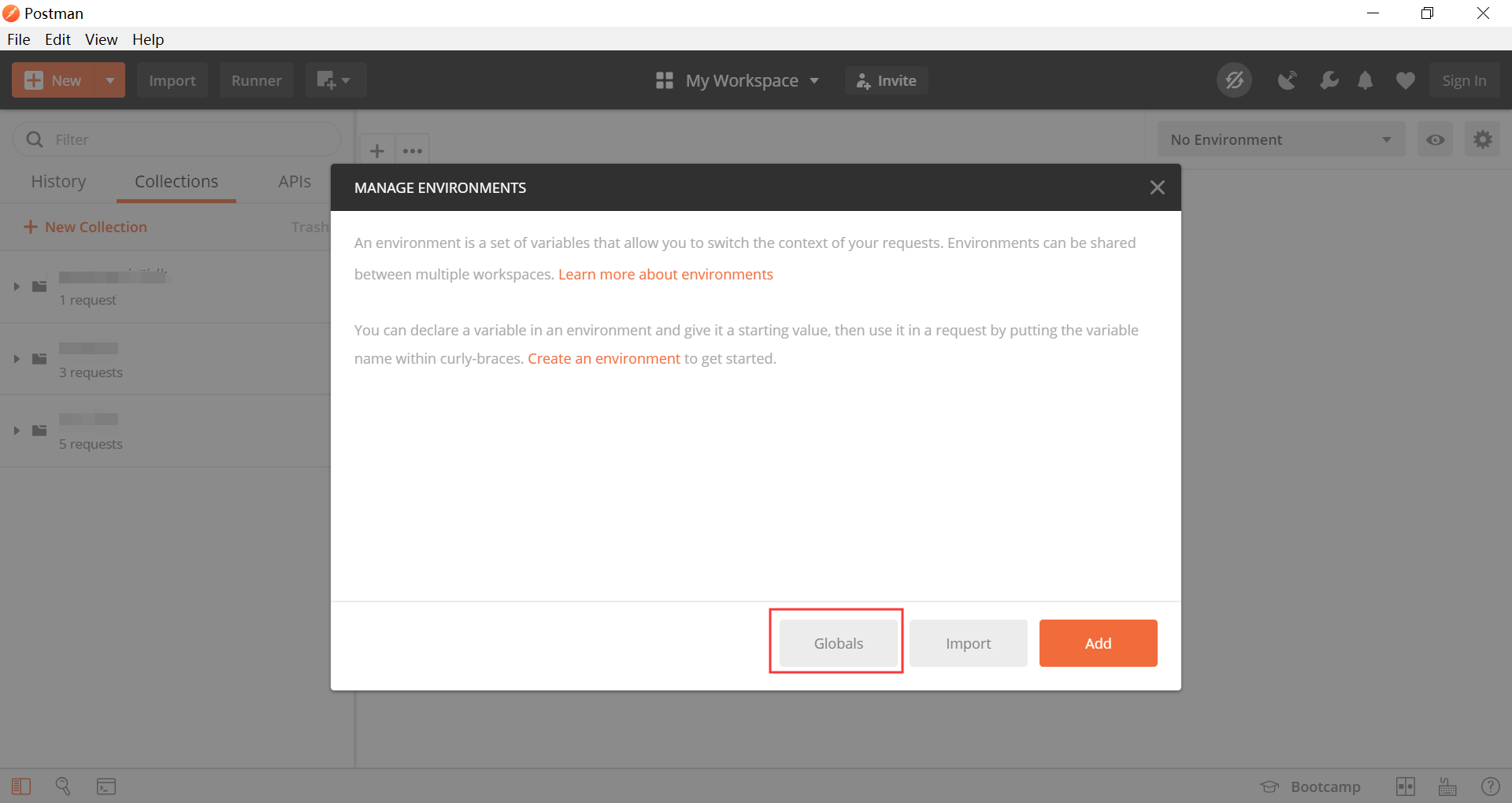Click the Import button in Manage Environments
1512x803 pixels.
pyautogui.click(x=968, y=643)
